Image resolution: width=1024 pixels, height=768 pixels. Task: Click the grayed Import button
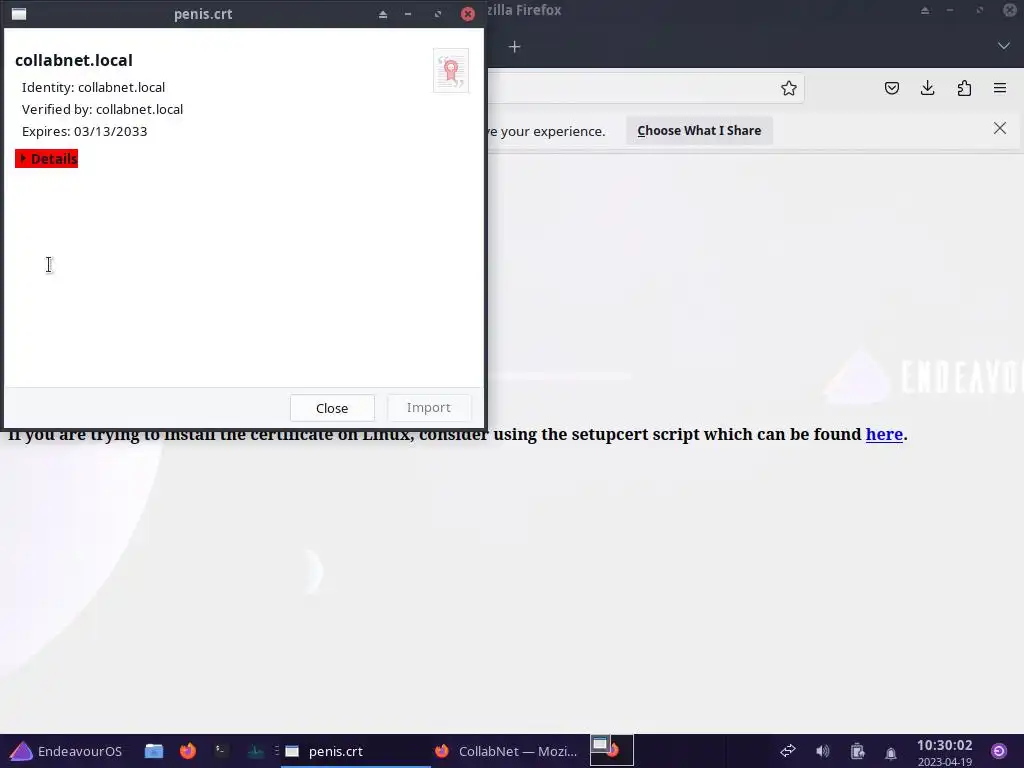pos(428,408)
